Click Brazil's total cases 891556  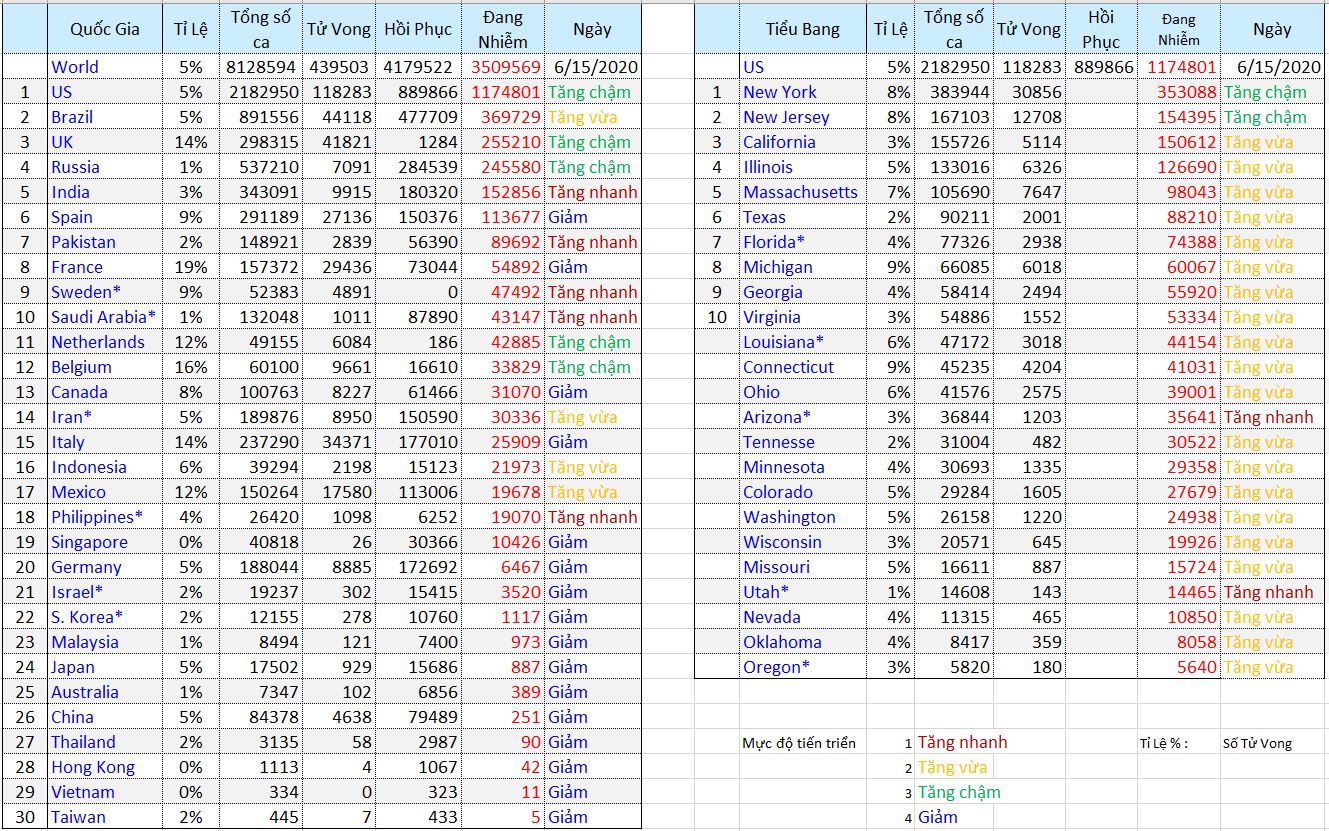[261, 117]
